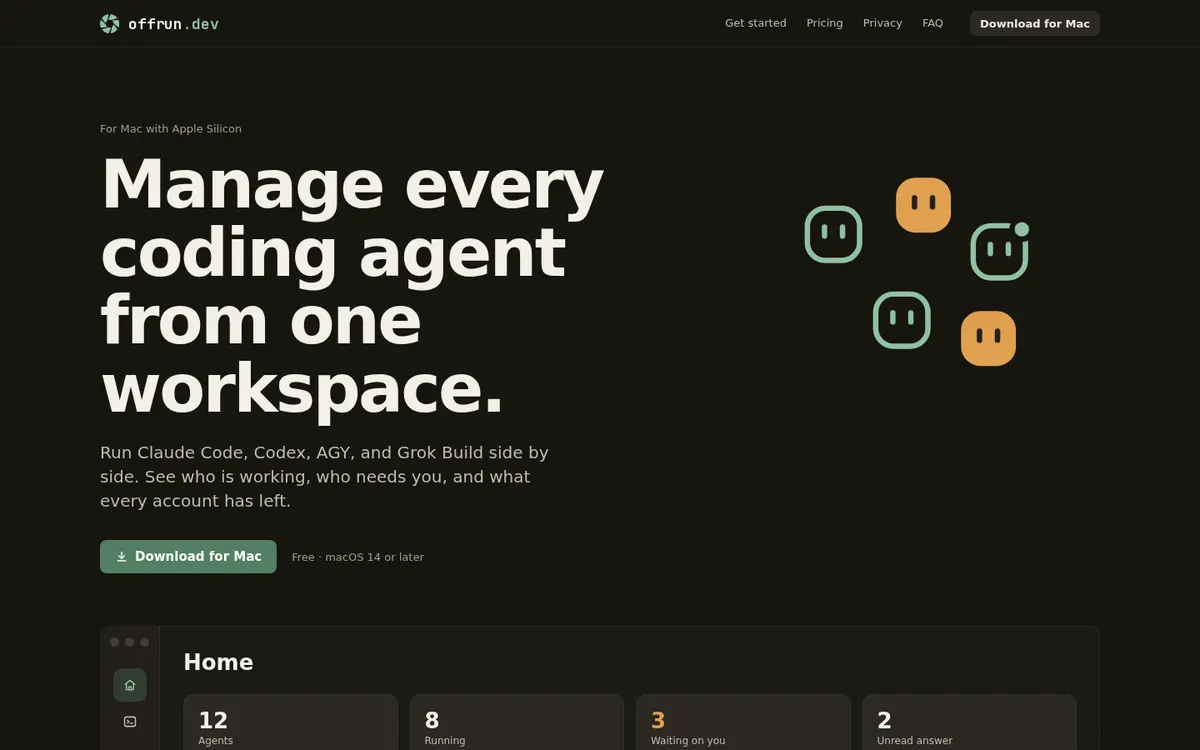Screen dimensions: 1200x750
Task: Click the Home heading in the app preview
Action: click(218, 662)
